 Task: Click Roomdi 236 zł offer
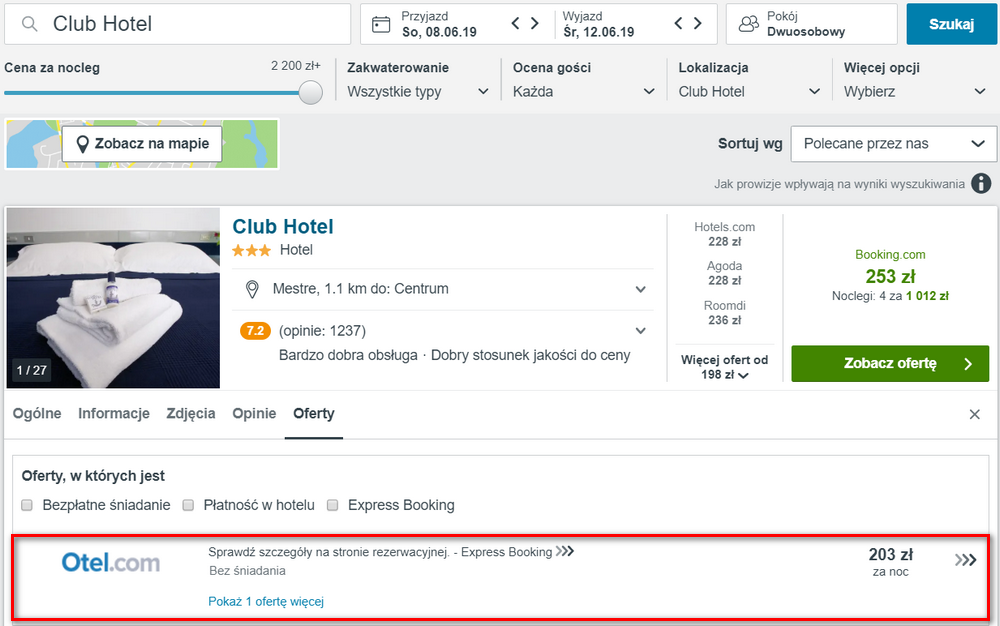coord(724,312)
